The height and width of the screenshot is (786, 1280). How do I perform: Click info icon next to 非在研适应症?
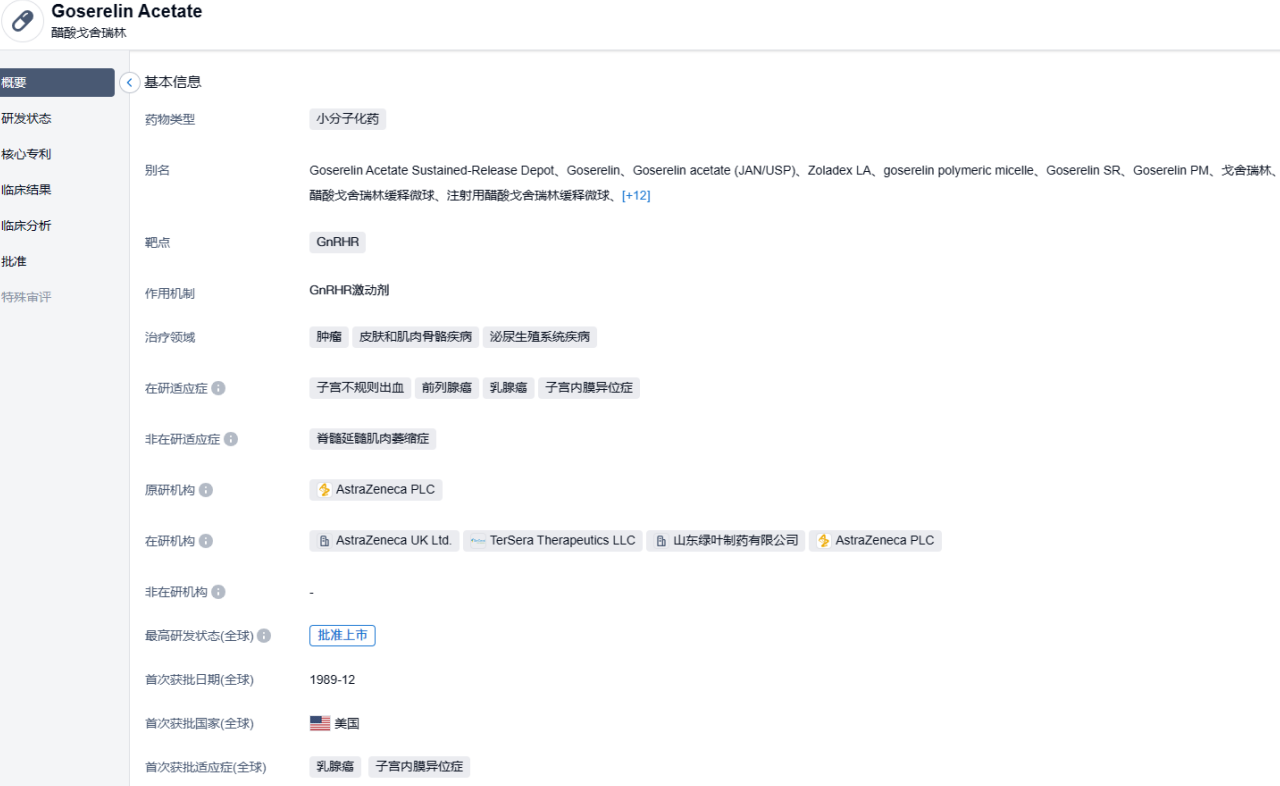point(231,439)
